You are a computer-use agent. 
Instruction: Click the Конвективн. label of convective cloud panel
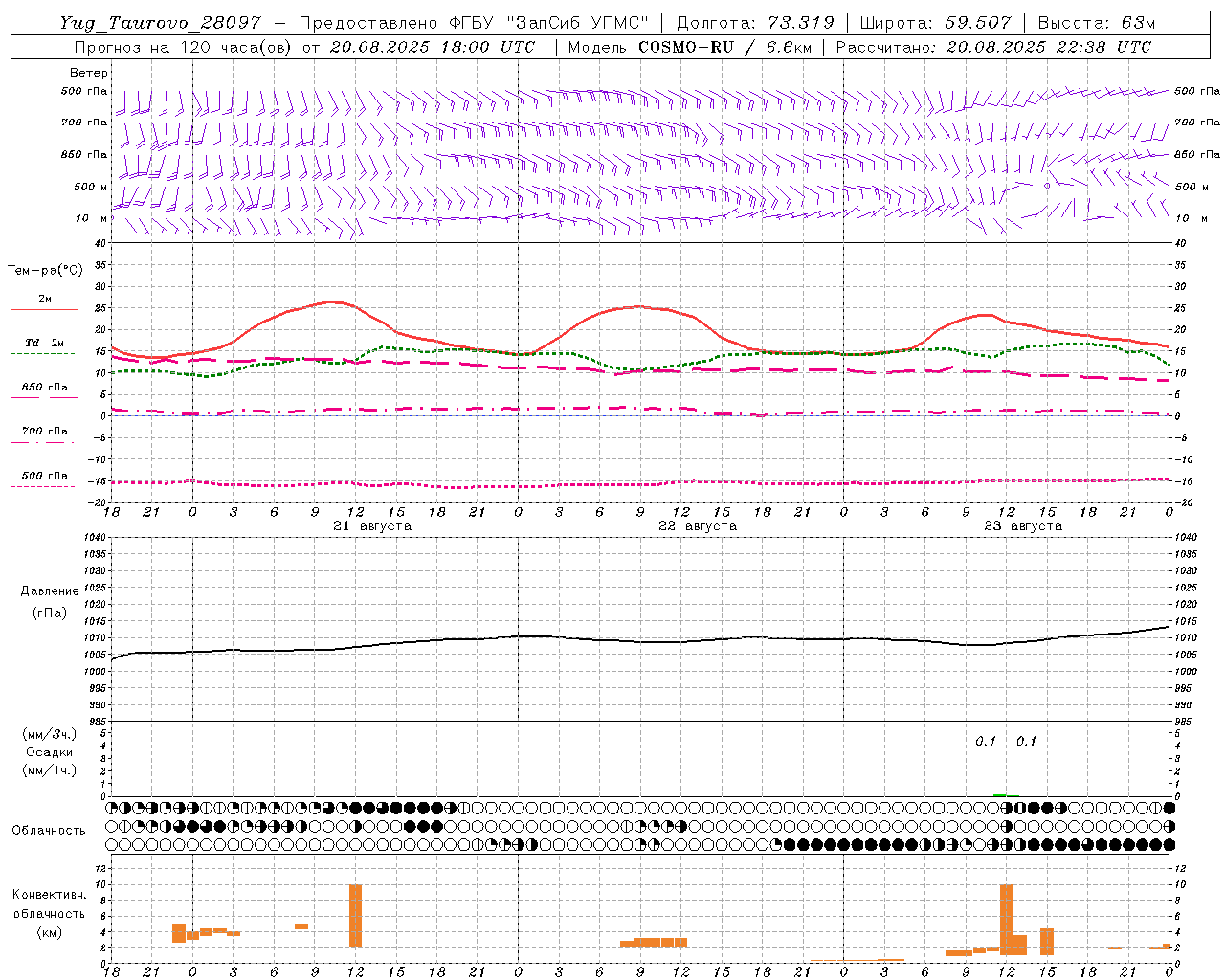click(49, 895)
